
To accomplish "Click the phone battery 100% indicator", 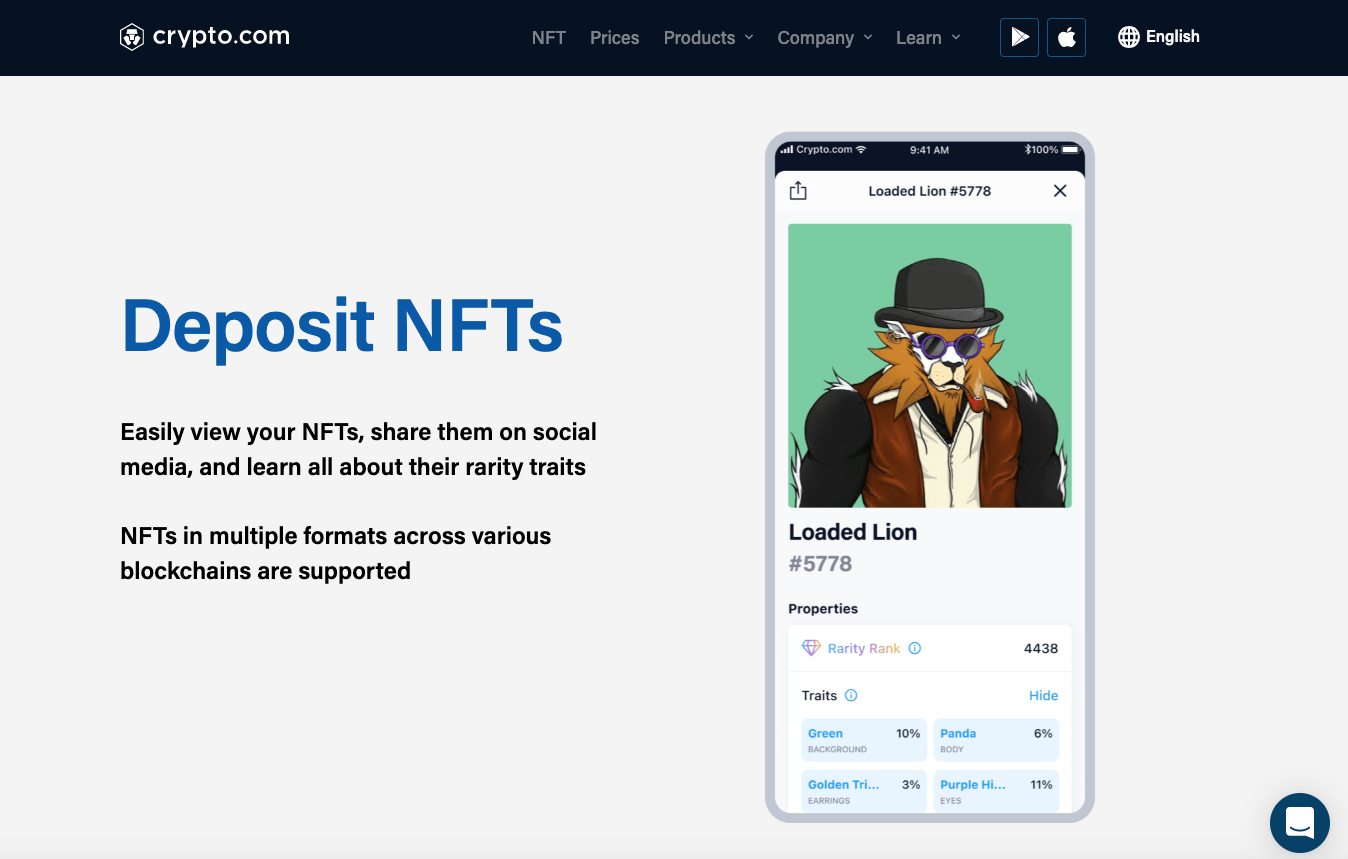I will (x=1052, y=149).
